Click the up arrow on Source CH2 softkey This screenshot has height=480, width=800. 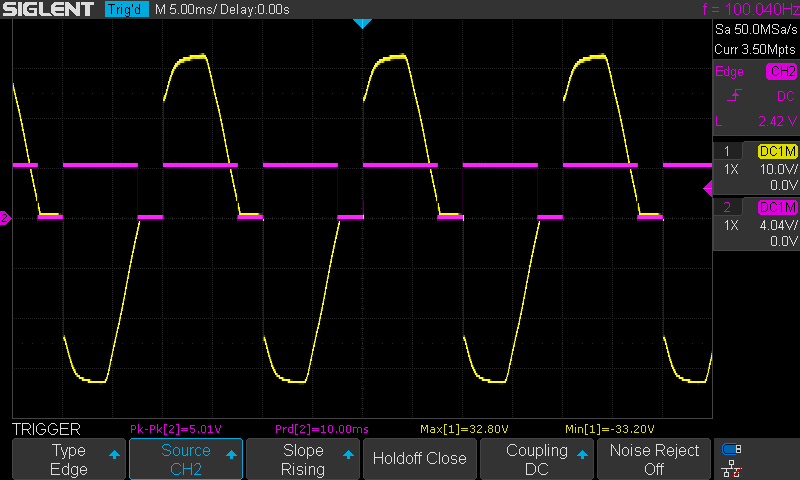[231, 454]
